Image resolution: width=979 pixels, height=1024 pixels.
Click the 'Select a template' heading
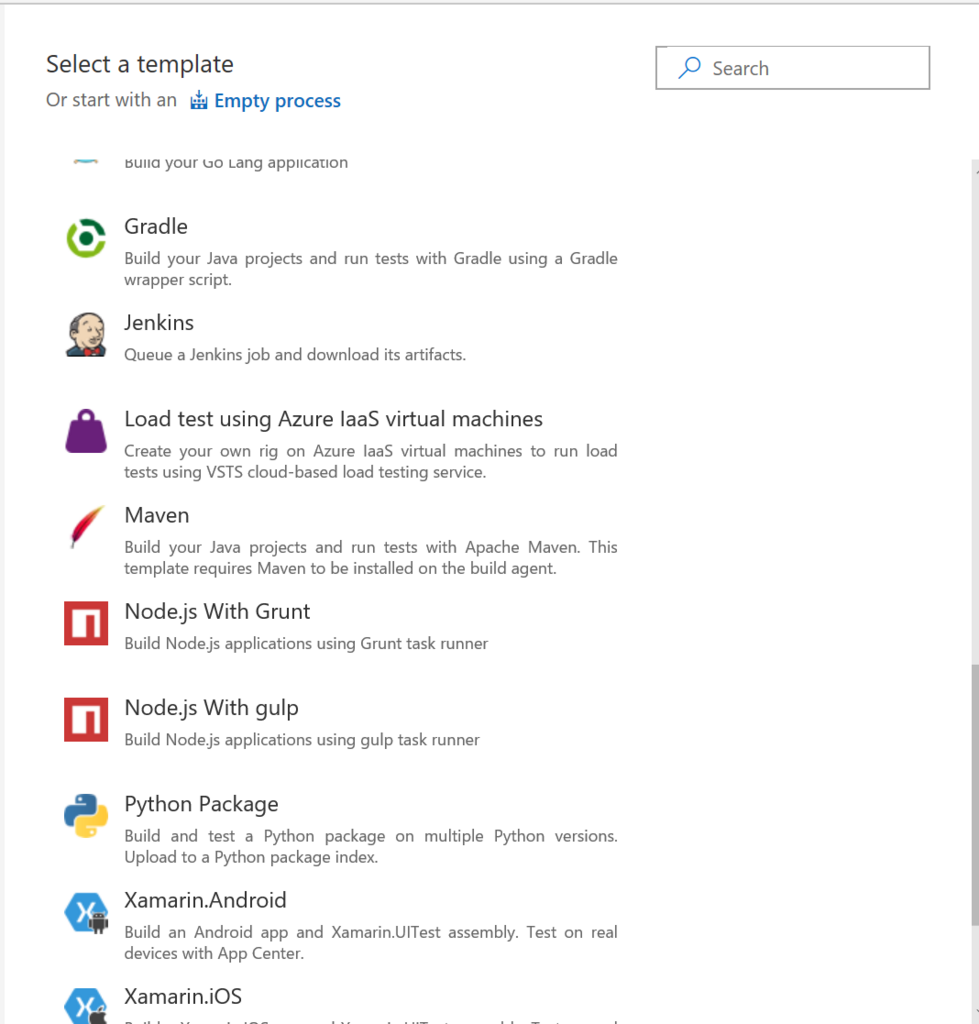(x=140, y=64)
